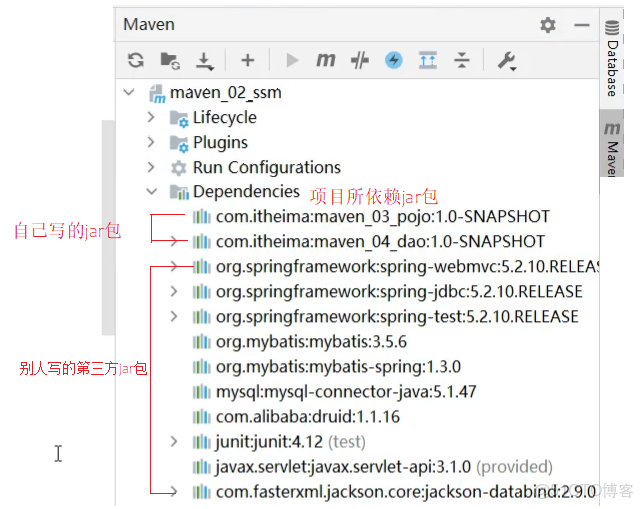The height and width of the screenshot is (509, 644).
Task: Expand spring-jdbc dependency chevron
Action: [174, 291]
